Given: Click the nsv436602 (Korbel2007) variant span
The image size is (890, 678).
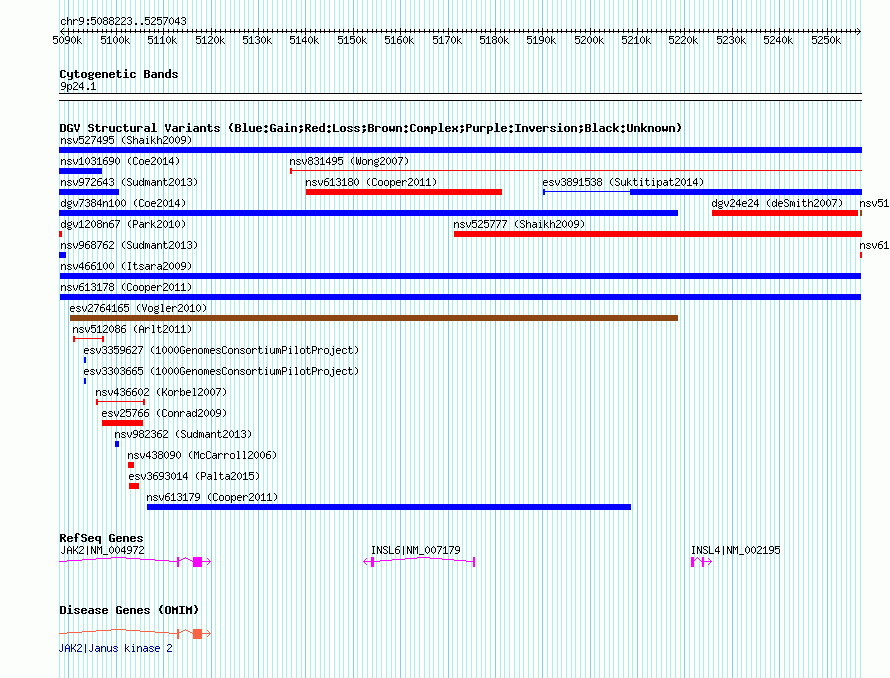Looking at the screenshot, I should coord(120,402).
